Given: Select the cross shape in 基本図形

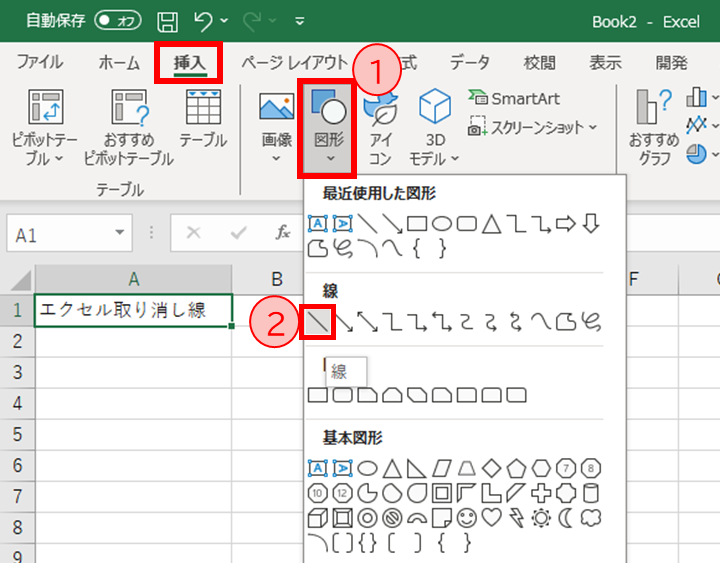Looking at the screenshot, I should [541, 493].
